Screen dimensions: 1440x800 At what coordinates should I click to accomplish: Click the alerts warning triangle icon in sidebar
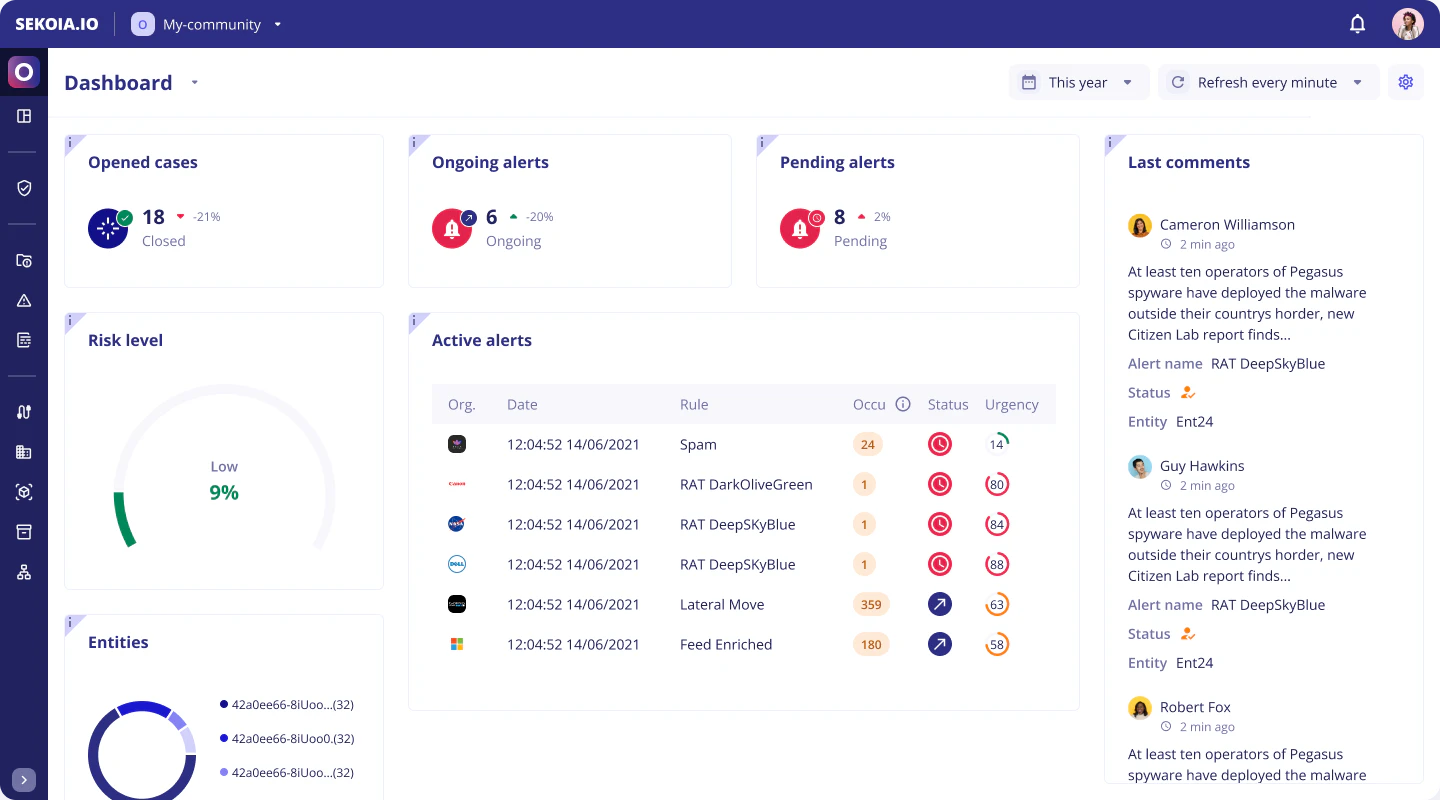[x=22, y=299]
